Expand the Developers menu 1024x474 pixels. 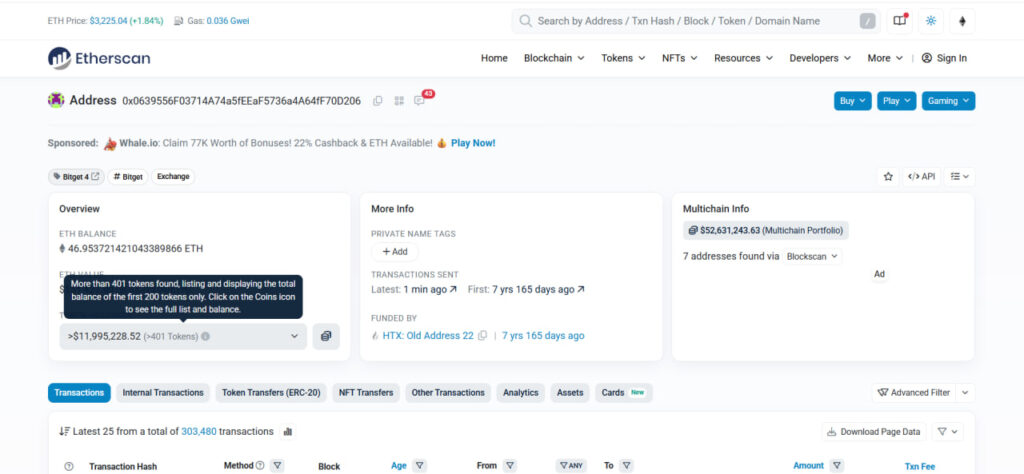point(820,58)
